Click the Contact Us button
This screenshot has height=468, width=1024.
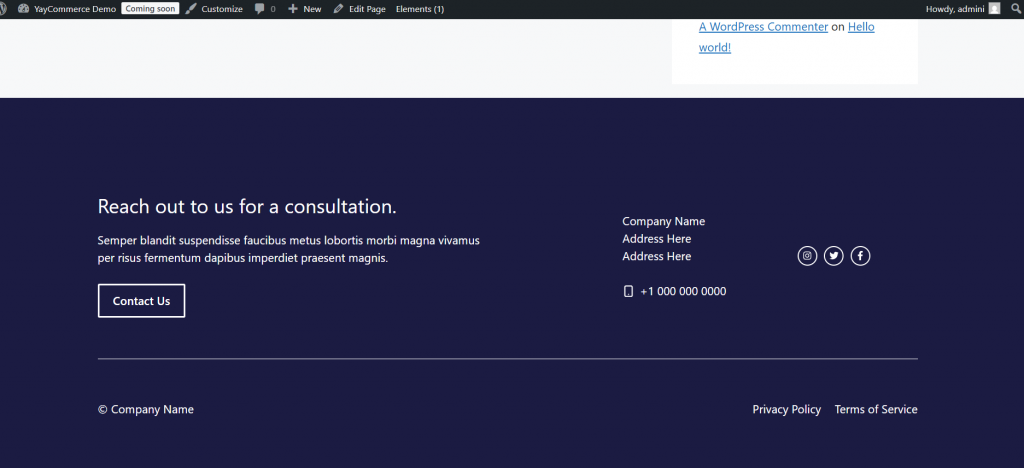coord(141,301)
